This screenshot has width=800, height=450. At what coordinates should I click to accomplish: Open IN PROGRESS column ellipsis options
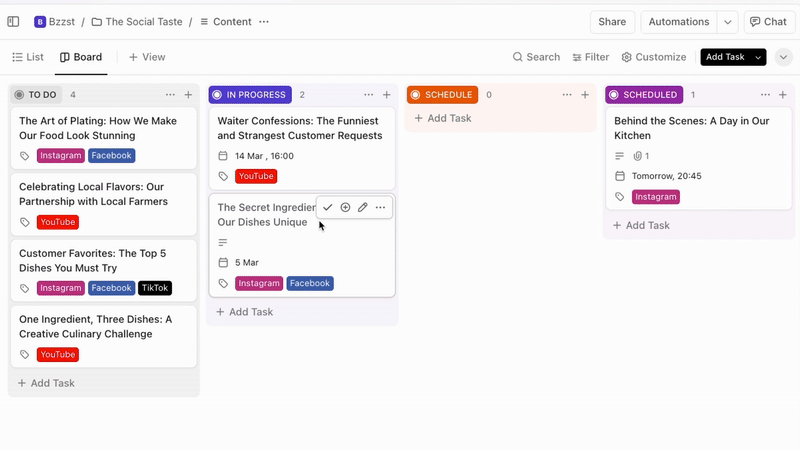[x=368, y=95]
